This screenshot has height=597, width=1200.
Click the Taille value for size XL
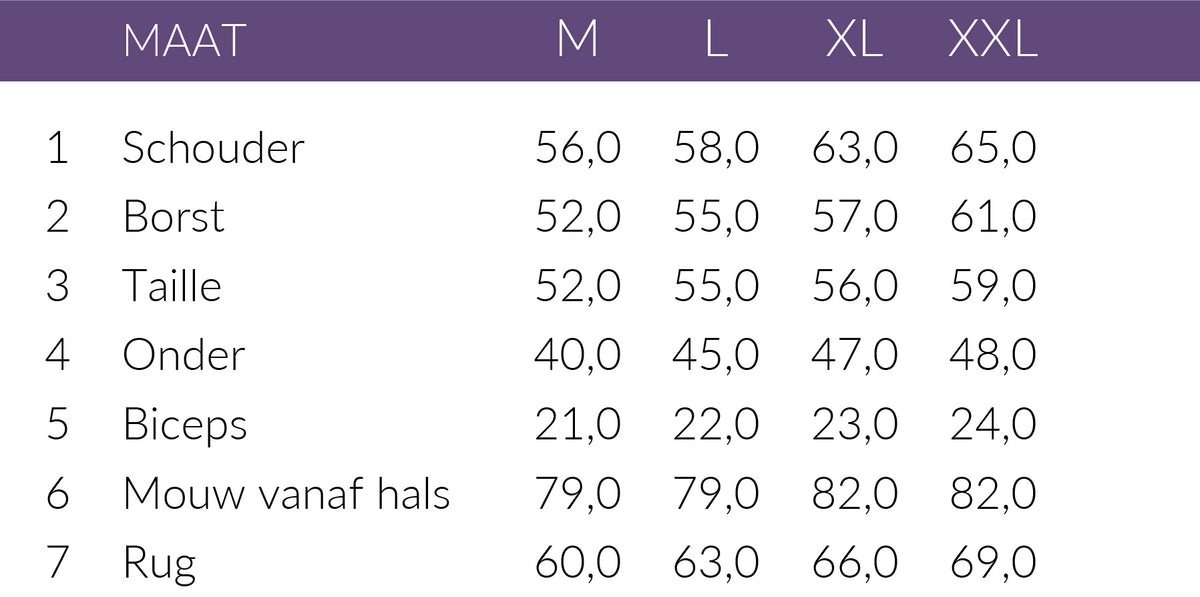click(x=855, y=286)
